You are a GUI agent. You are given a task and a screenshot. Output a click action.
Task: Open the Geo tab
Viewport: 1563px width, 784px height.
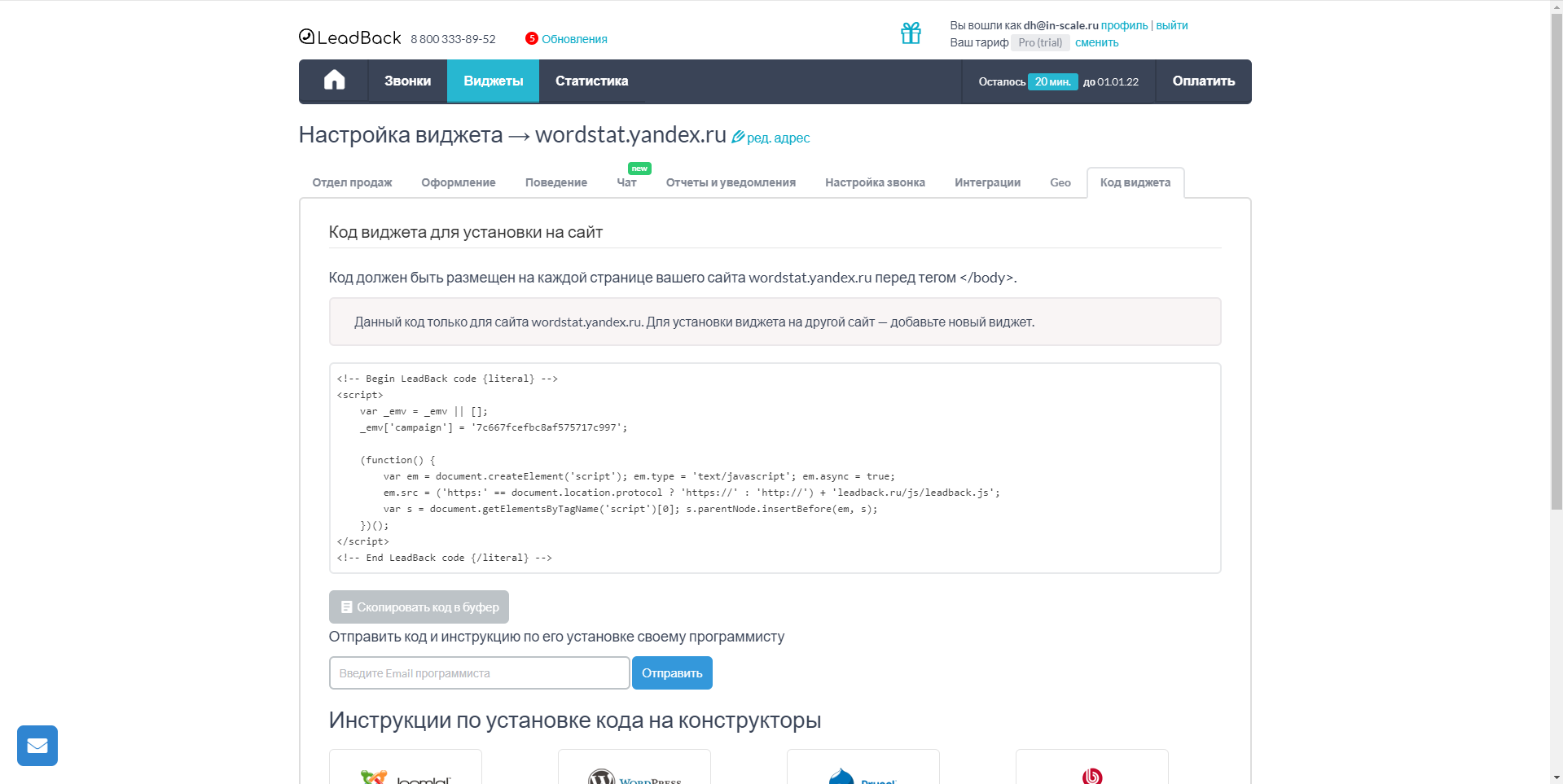pyautogui.click(x=1060, y=182)
